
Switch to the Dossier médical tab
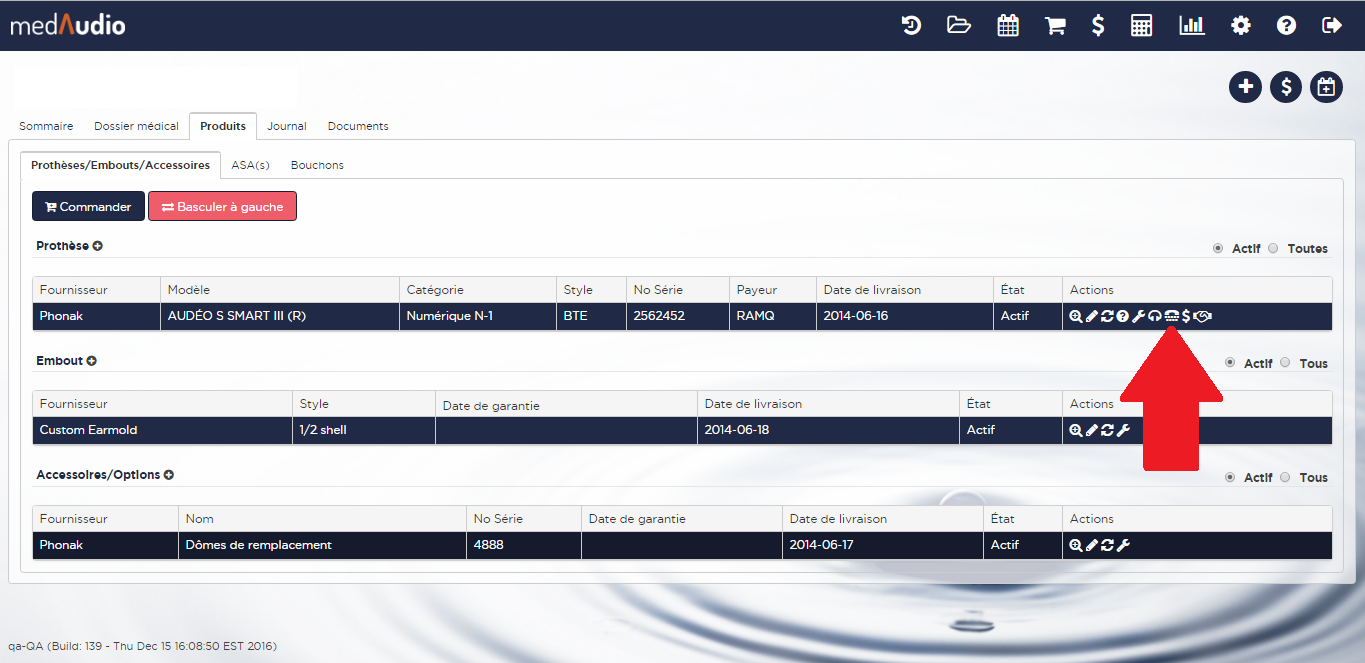point(136,126)
